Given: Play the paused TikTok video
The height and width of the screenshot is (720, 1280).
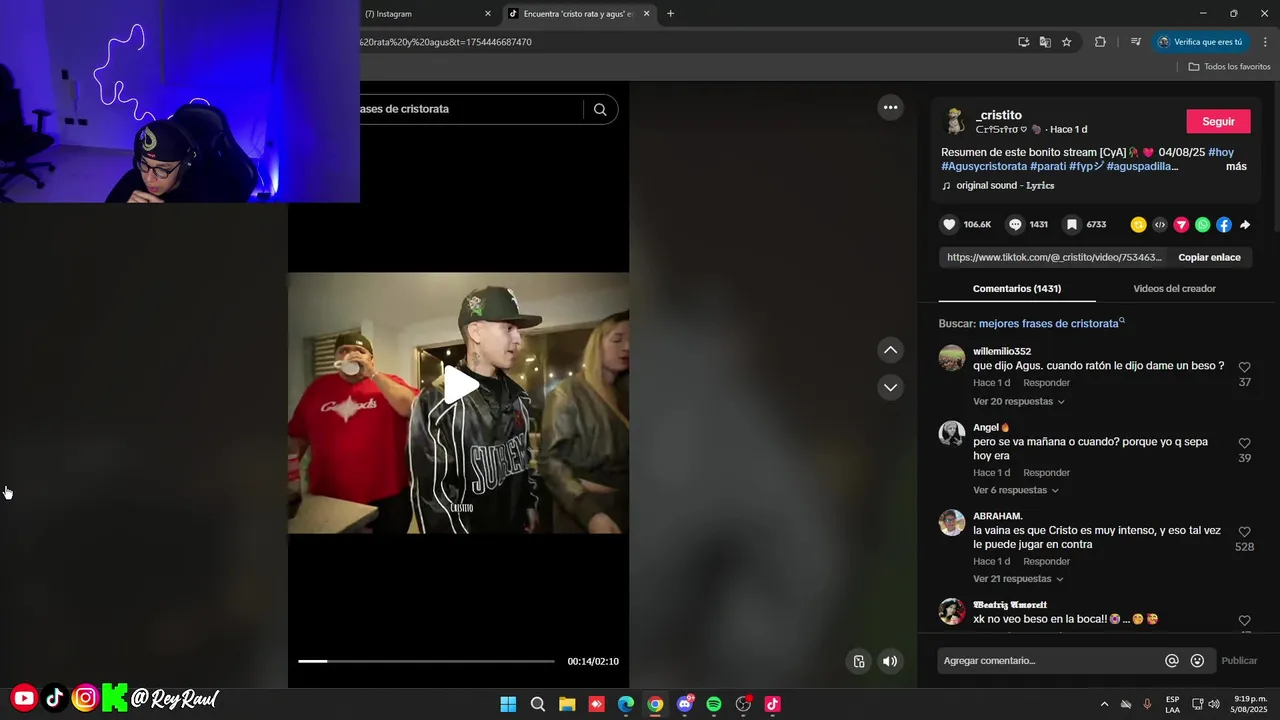Looking at the screenshot, I should tap(459, 386).
